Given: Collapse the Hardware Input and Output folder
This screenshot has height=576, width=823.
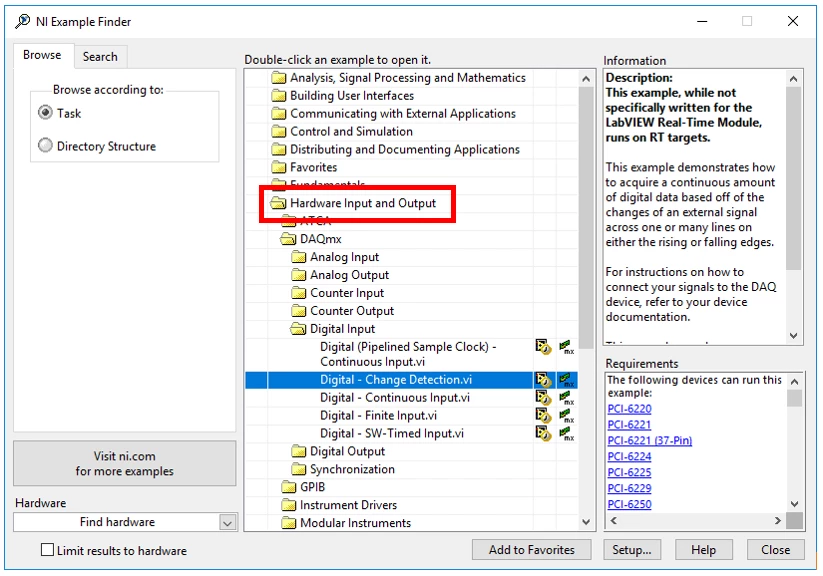Looking at the screenshot, I should point(279,203).
